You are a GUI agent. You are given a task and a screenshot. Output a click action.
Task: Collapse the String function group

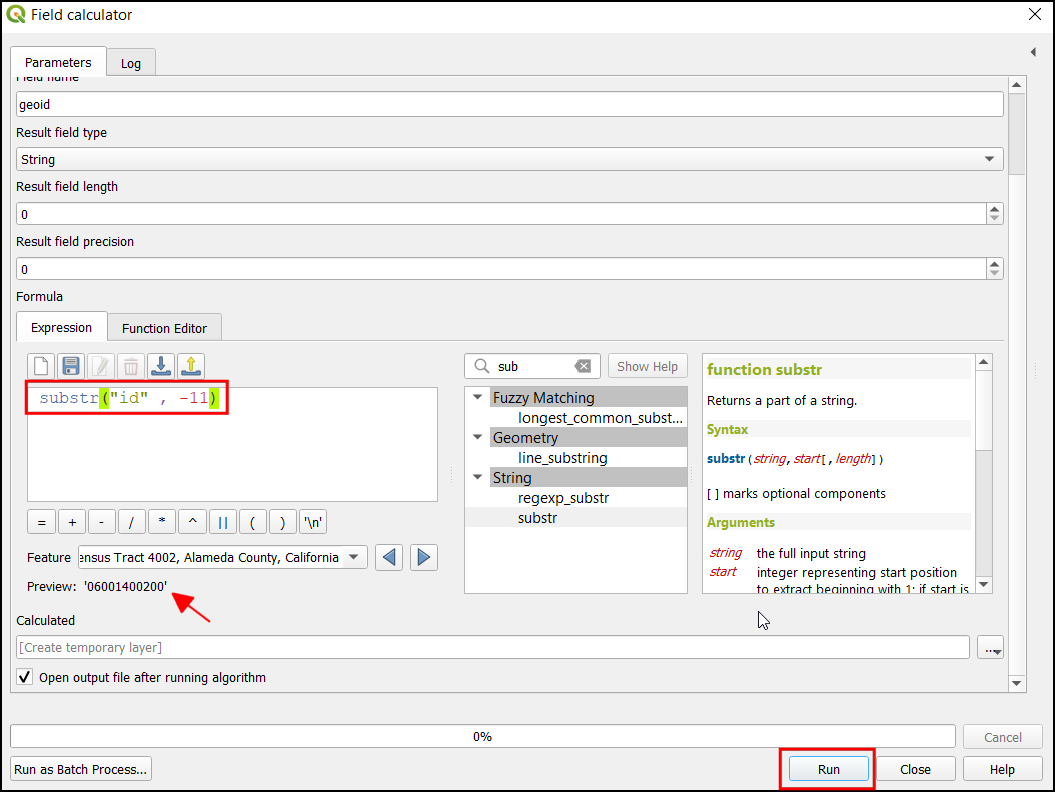coord(477,478)
